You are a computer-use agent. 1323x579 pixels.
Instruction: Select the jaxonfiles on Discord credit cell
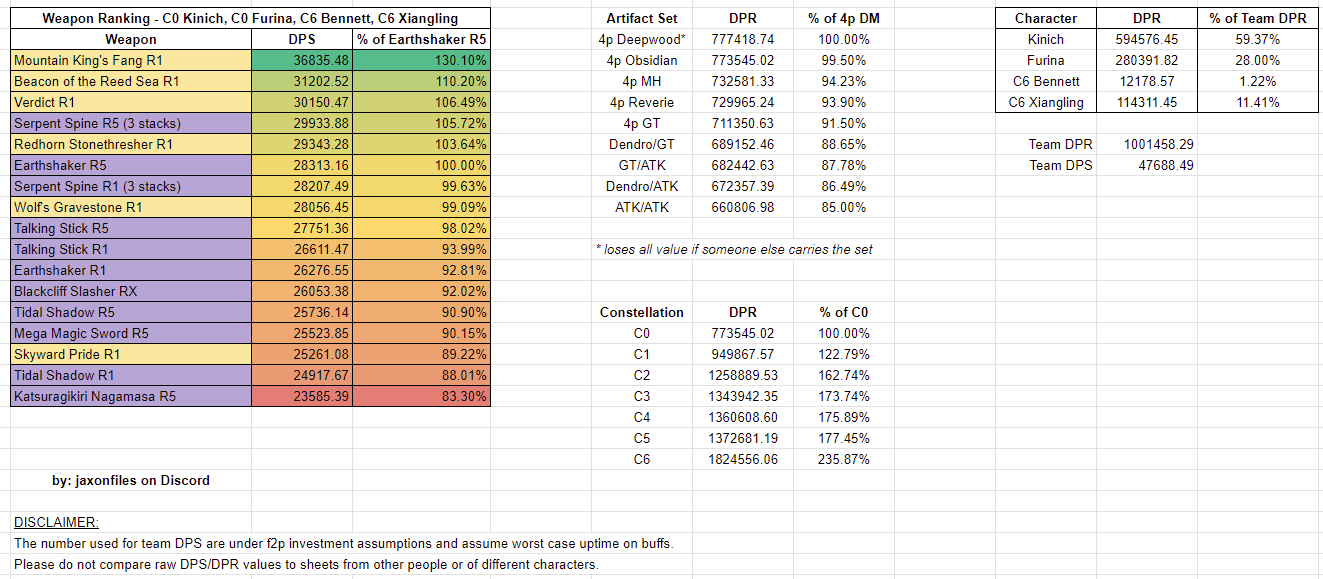[131, 481]
